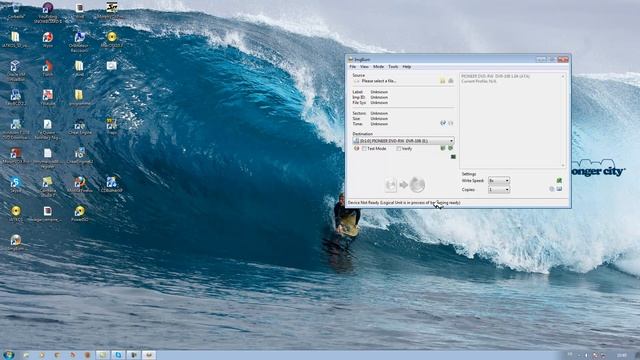Screen dimensions: 640x360
Task: Click the green icon right of Write Speed
Action: point(559,180)
